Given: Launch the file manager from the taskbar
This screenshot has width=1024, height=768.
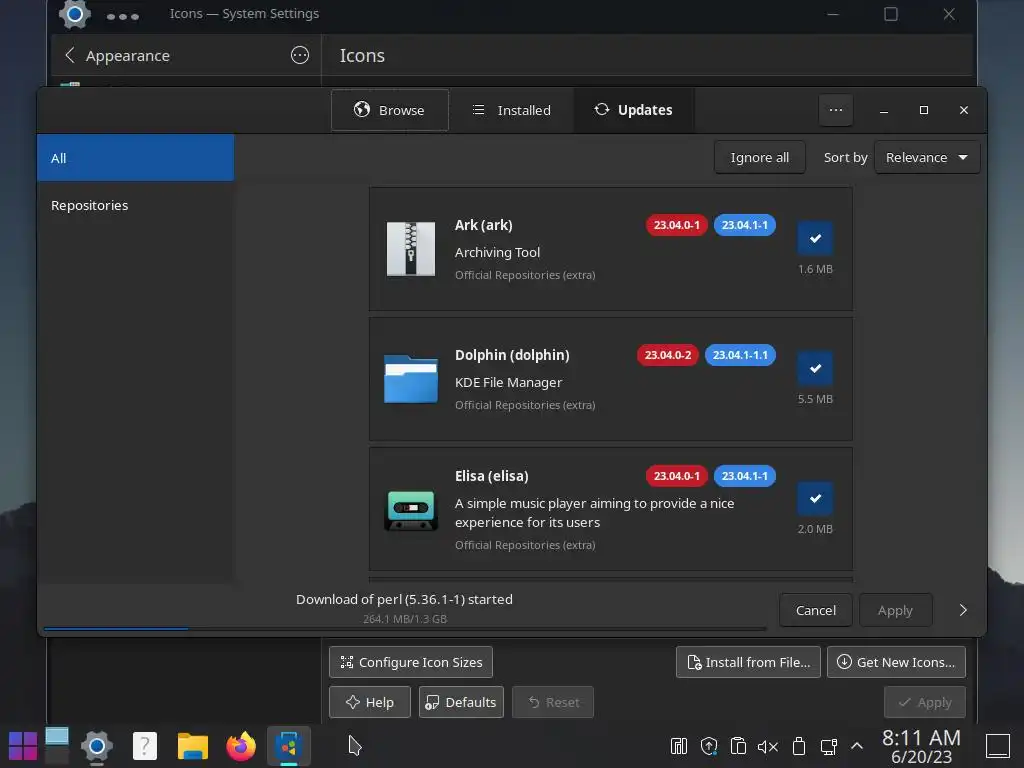Looking at the screenshot, I should [x=193, y=746].
